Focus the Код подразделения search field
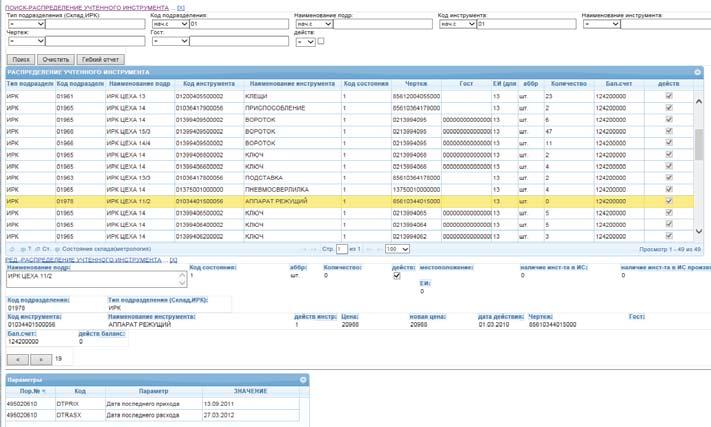711x427 pixels. (x=239, y=24)
